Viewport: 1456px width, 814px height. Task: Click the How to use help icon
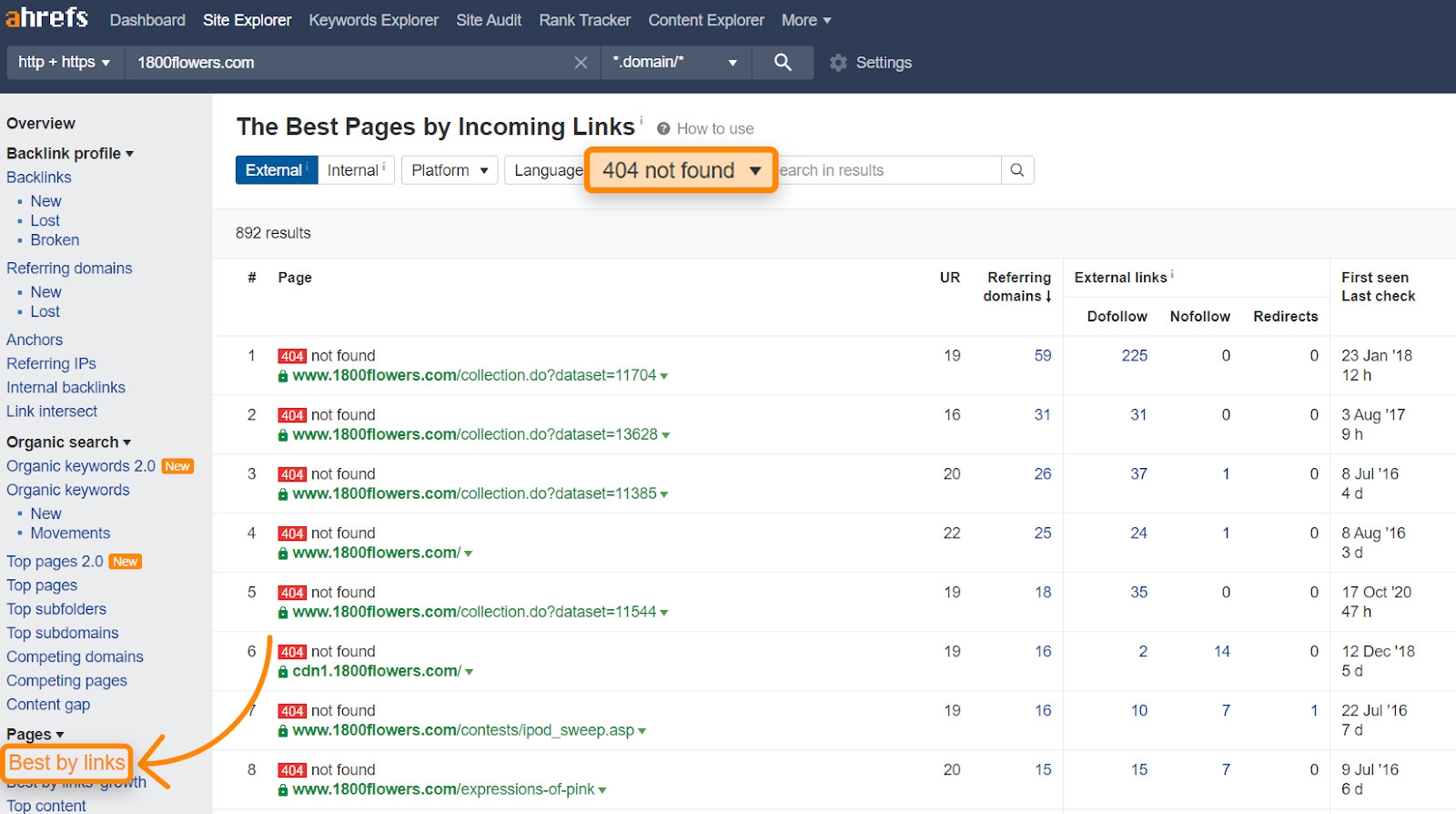[x=663, y=129]
